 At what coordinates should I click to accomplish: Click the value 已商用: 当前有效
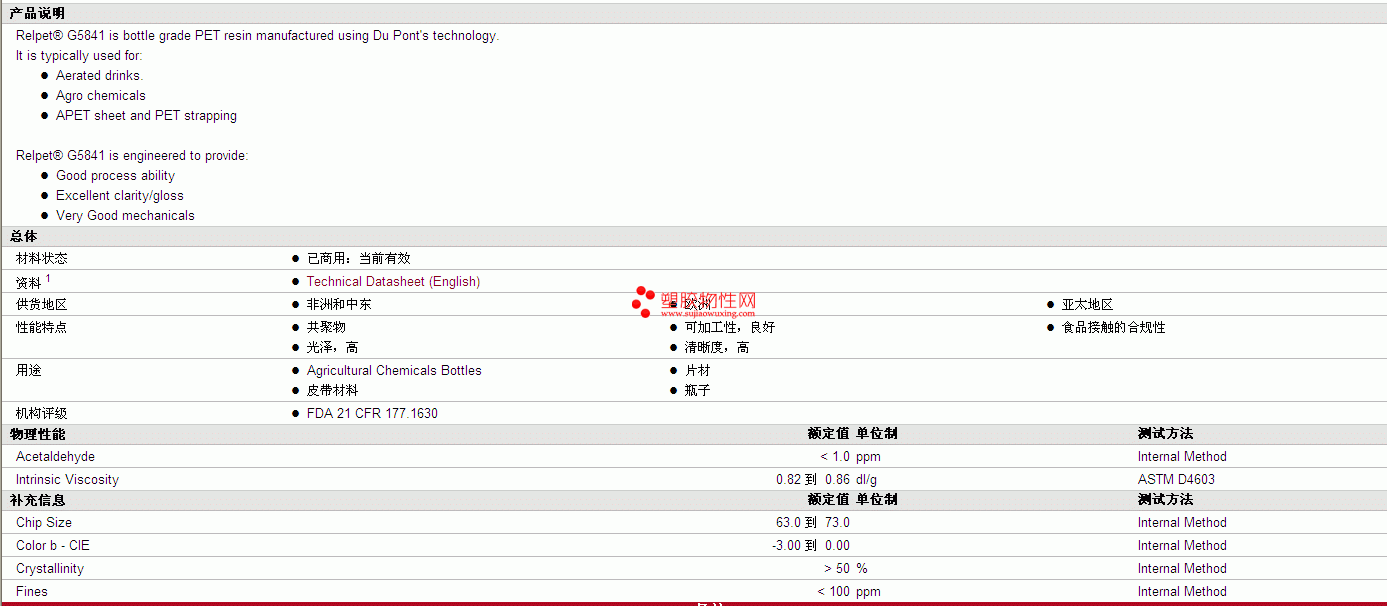click(359, 259)
